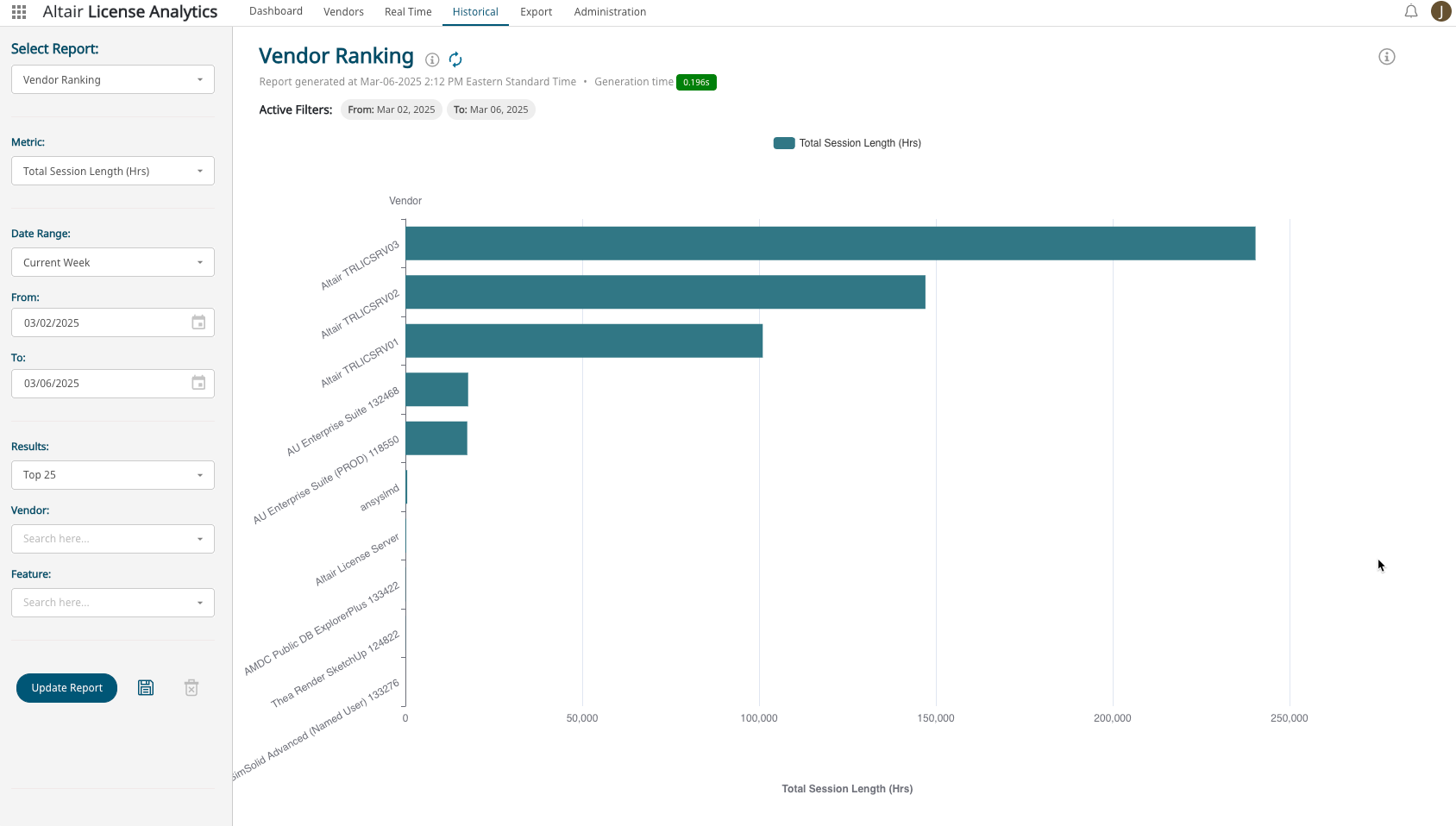Click info icon next to Vendor Ranking title

[432, 59]
